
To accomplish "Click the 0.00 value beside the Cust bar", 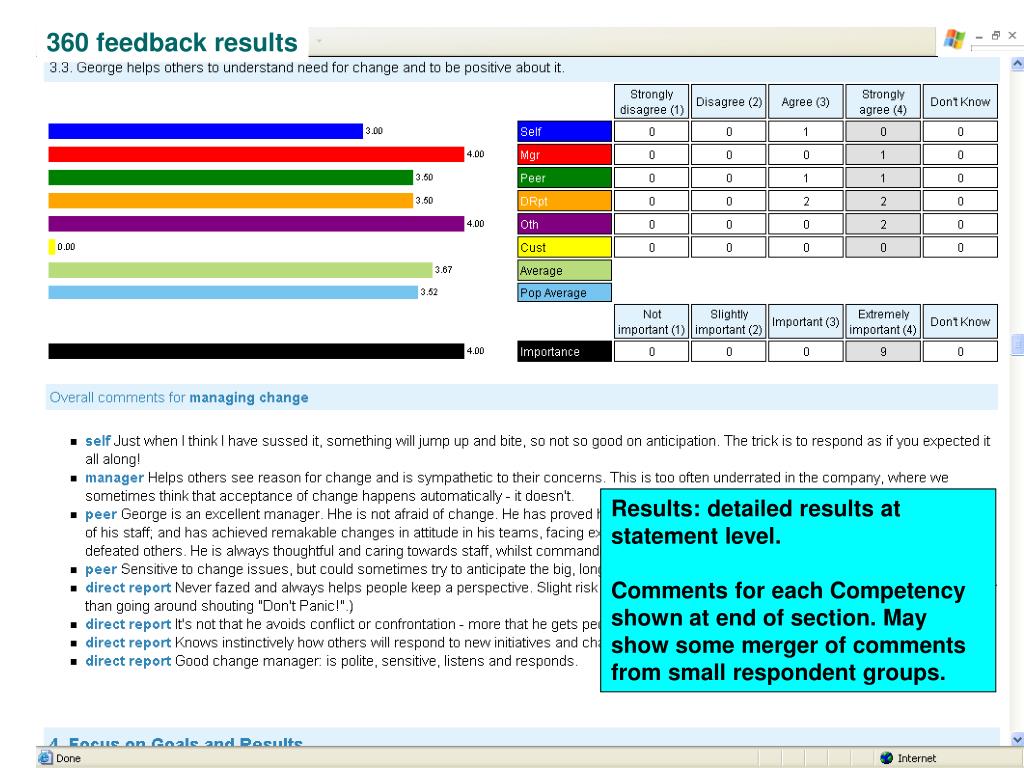I will click(x=66, y=247).
